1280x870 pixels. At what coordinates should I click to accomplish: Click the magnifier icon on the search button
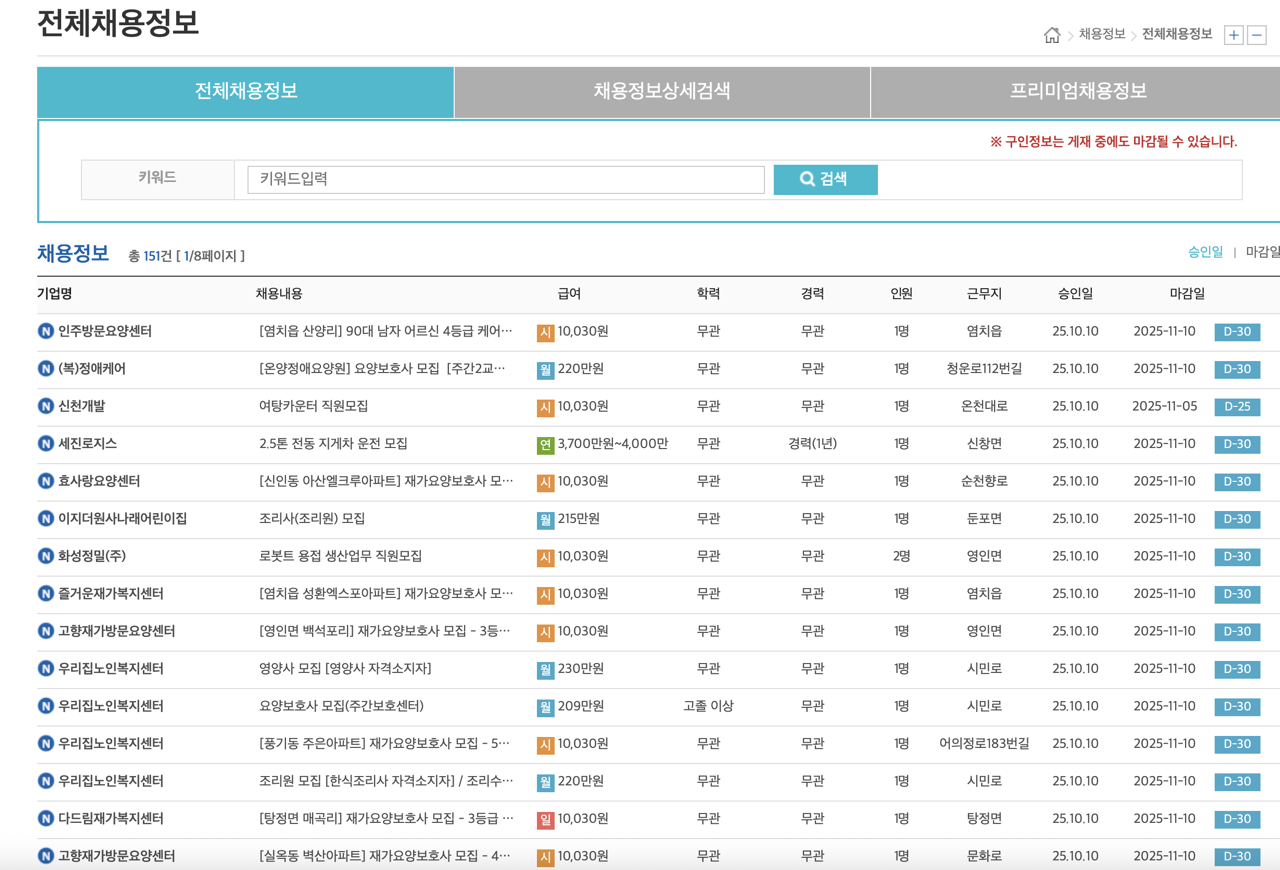click(x=806, y=179)
